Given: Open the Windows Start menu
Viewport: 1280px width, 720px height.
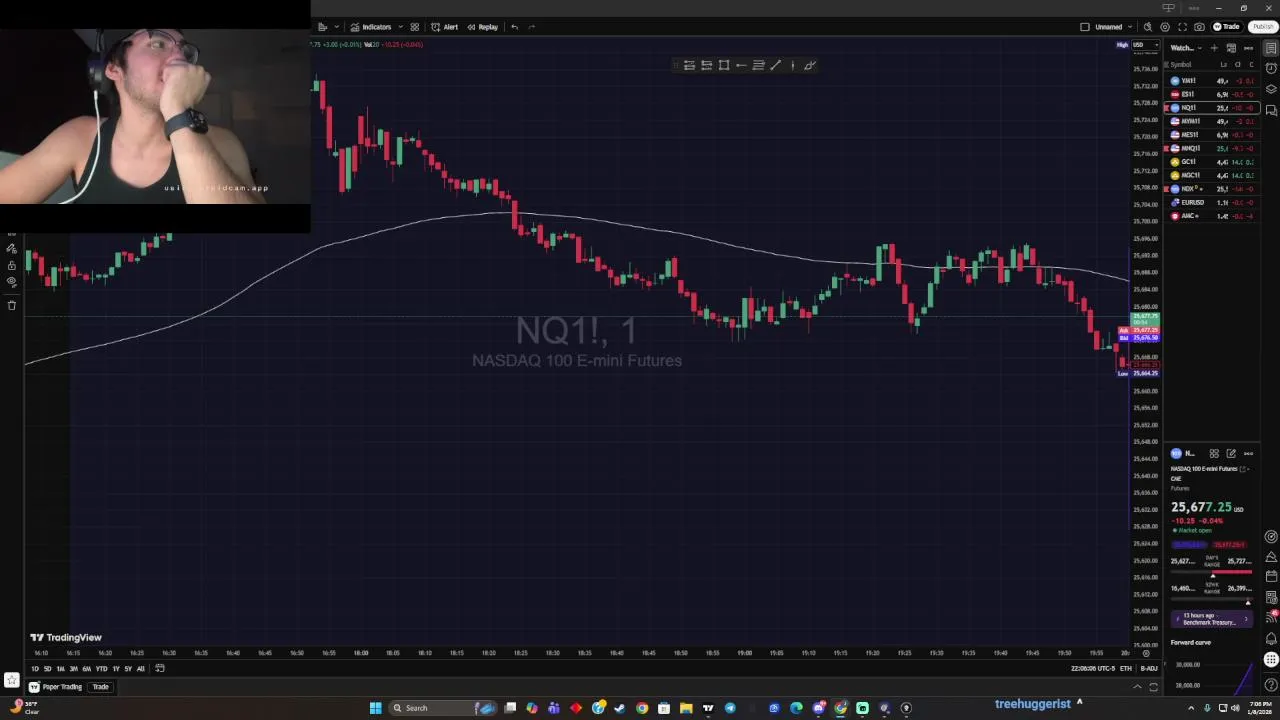Looking at the screenshot, I should tap(375, 708).
